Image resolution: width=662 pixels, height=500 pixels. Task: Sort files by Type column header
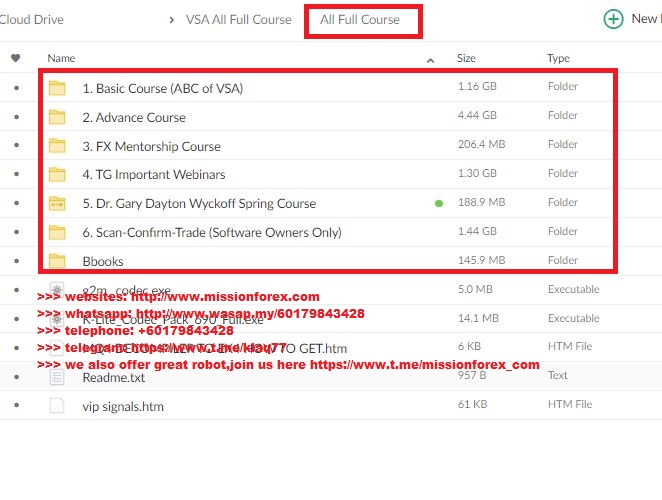558,58
